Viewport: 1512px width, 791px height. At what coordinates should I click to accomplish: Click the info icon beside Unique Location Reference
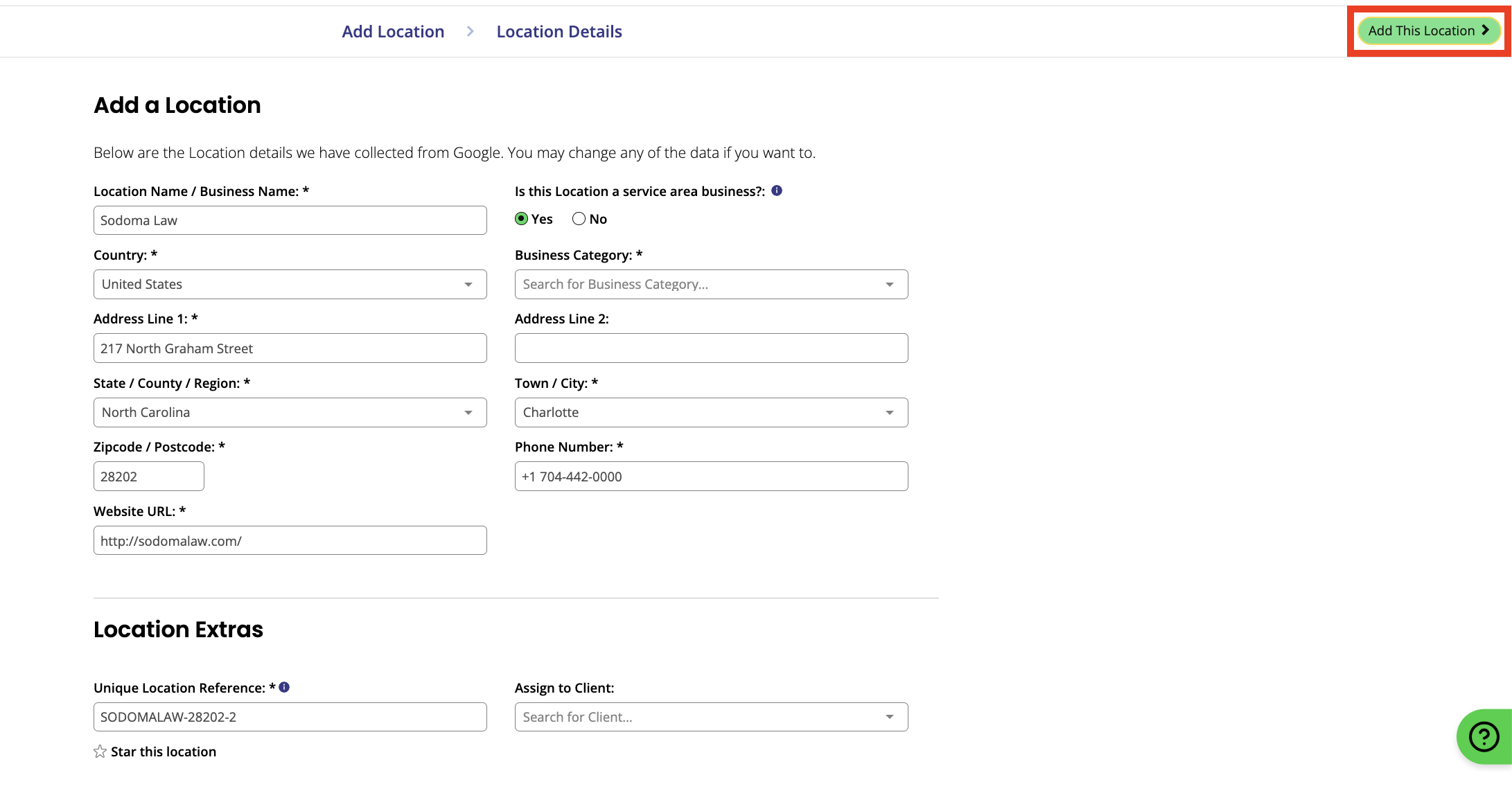[284, 687]
